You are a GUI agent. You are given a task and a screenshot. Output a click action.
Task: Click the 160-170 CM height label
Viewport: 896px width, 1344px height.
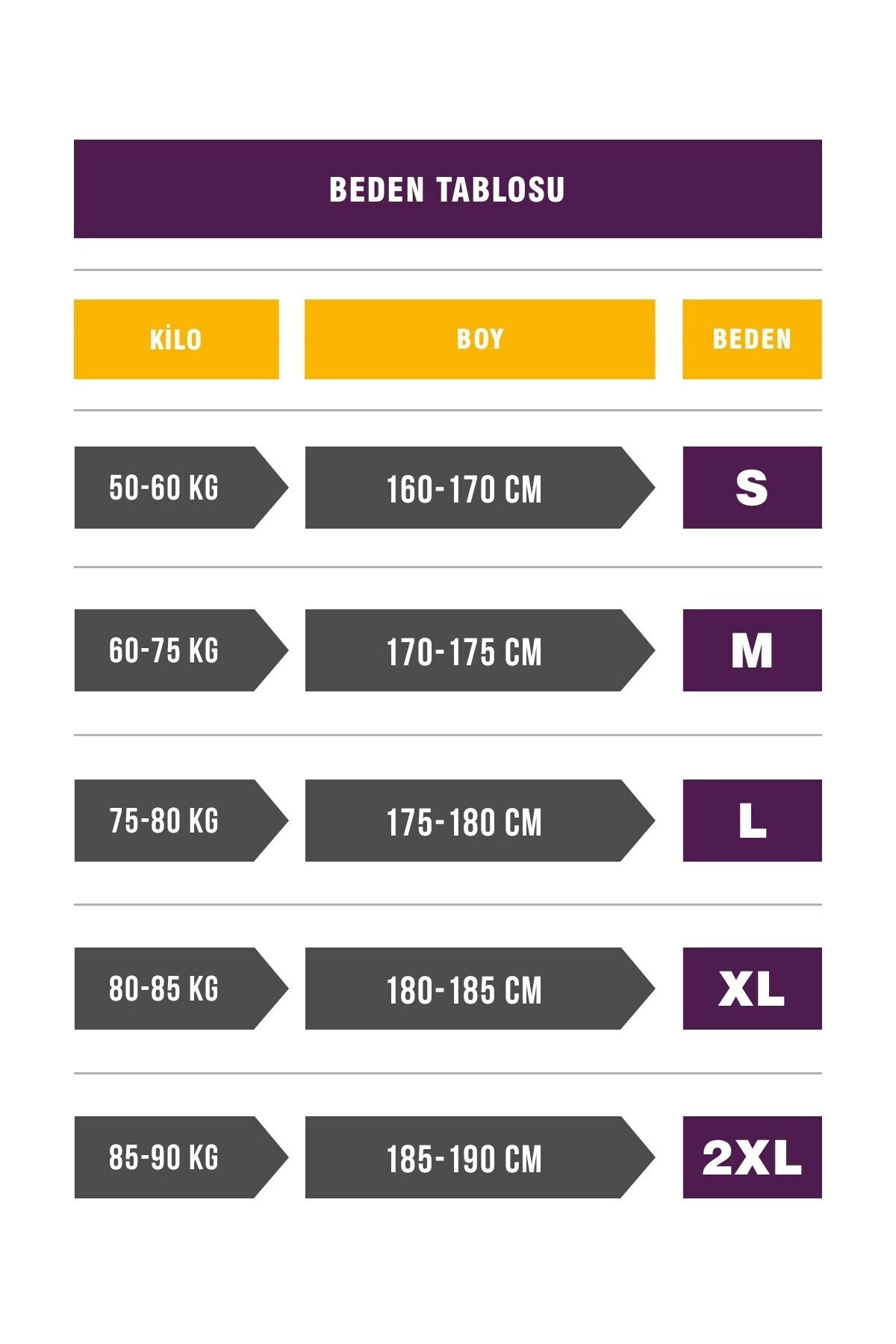point(464,488)
